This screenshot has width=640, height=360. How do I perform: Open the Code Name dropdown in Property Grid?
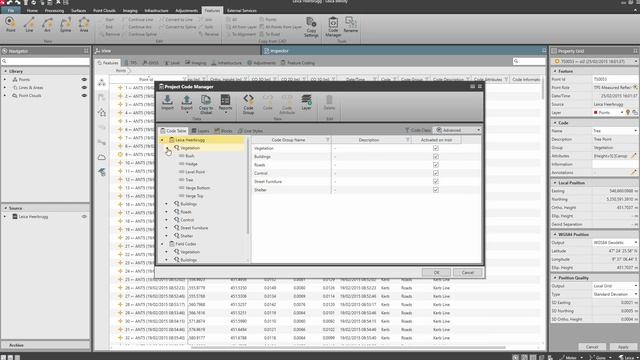[x=636, y=131]
